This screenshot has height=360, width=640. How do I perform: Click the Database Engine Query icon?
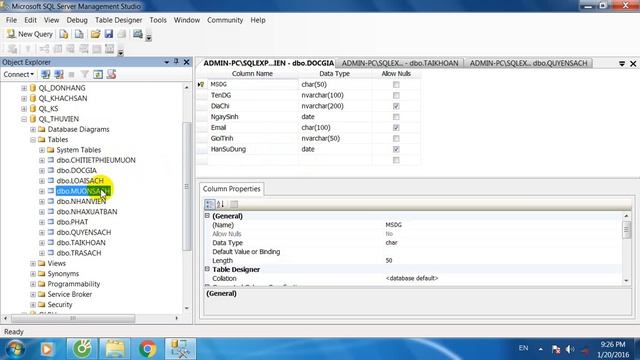64,34
